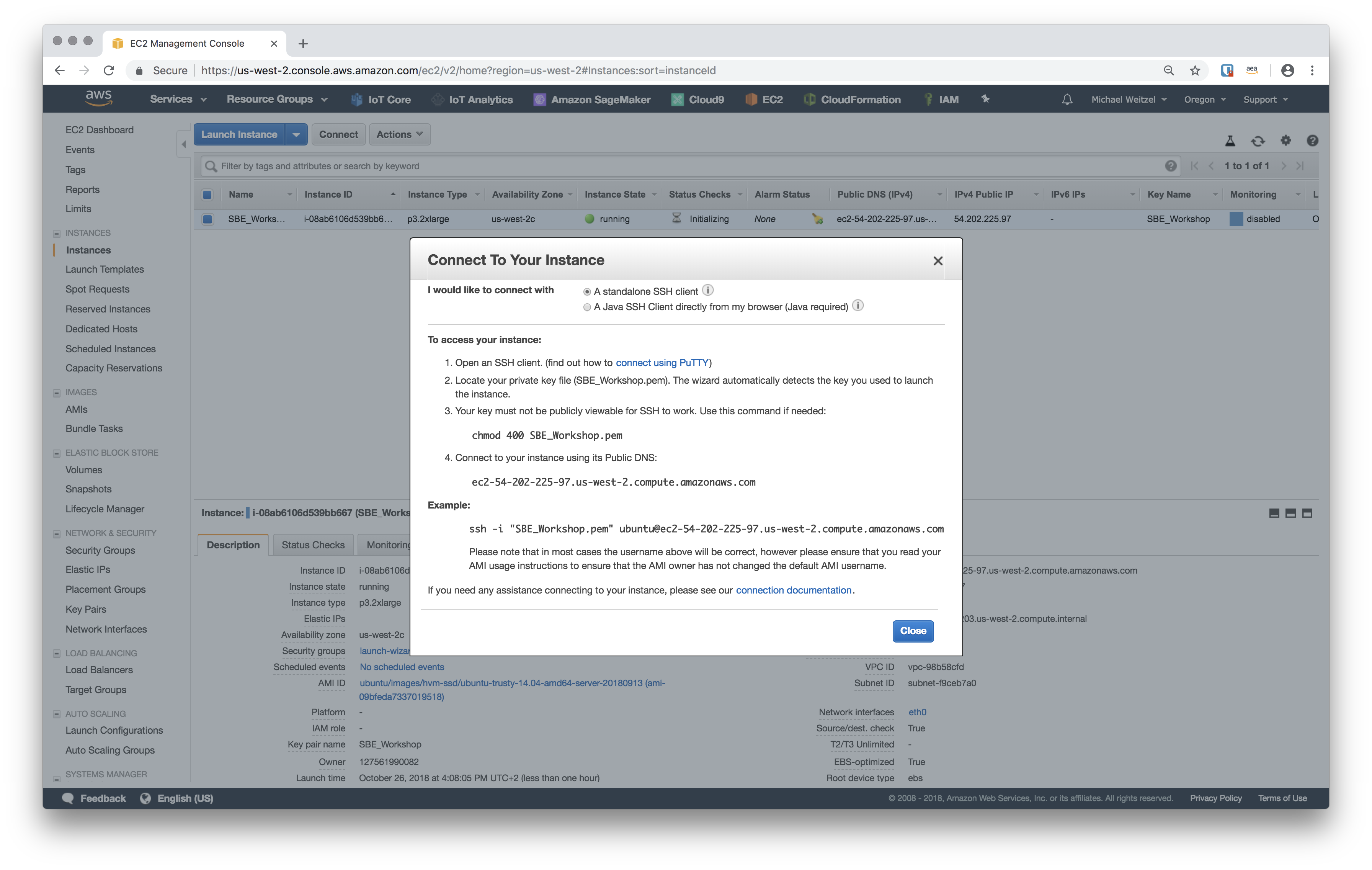
Task: Open Security Groups in sidebar
Action: pos(100,550)
